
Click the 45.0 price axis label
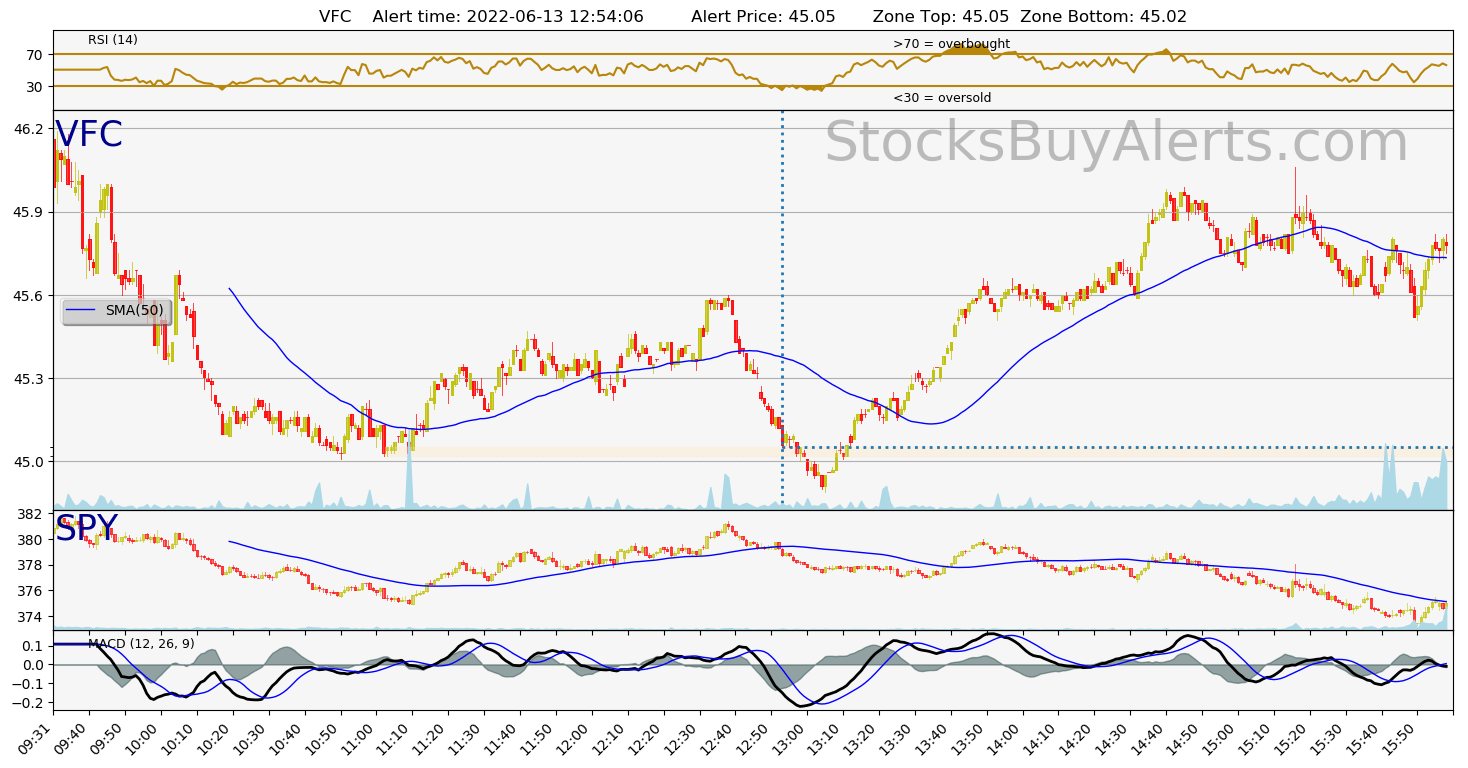pyautogui.click(x=30, y=462)
